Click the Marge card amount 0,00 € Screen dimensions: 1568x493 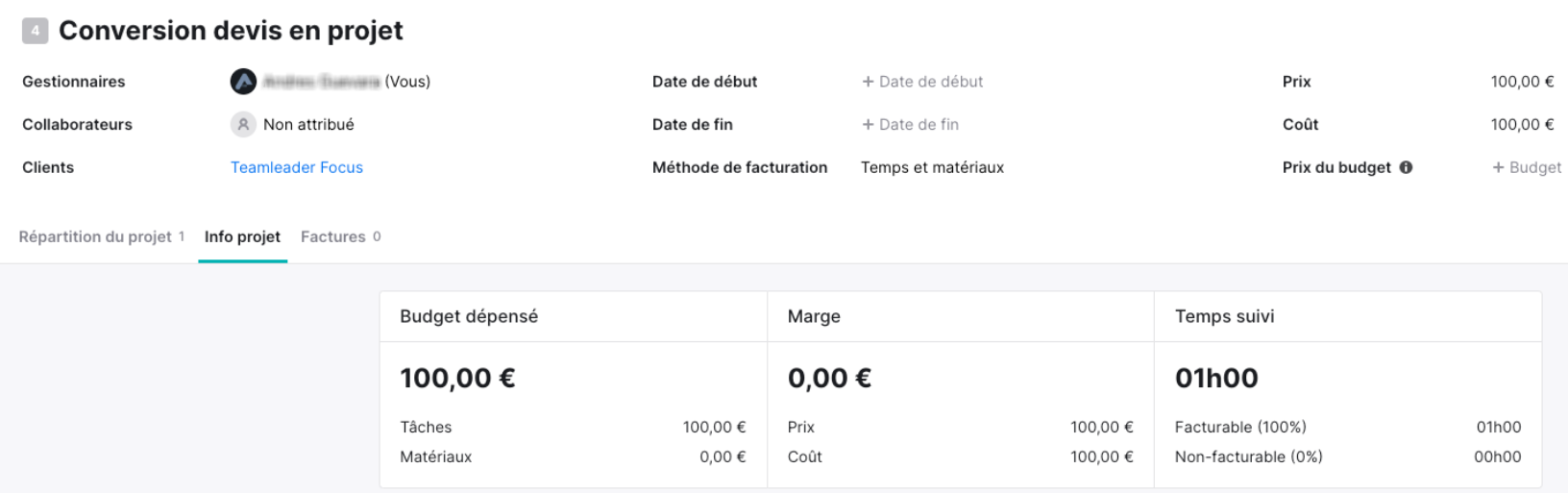(829, 378)
